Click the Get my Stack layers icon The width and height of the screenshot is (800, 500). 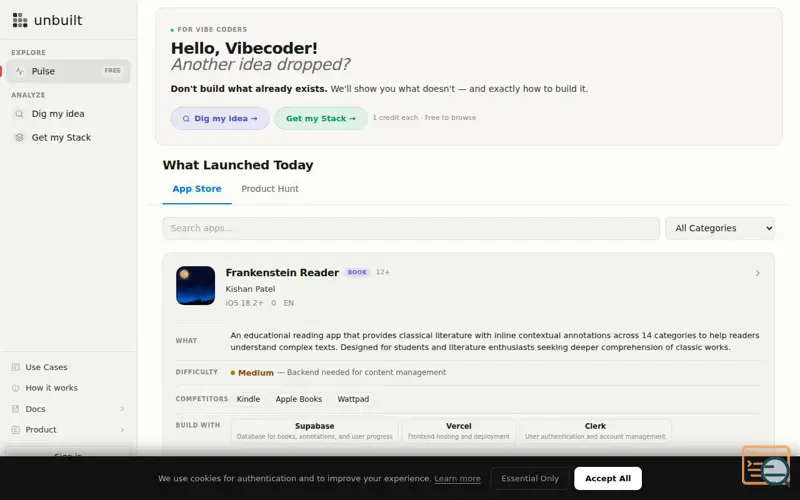pos(19,138)
